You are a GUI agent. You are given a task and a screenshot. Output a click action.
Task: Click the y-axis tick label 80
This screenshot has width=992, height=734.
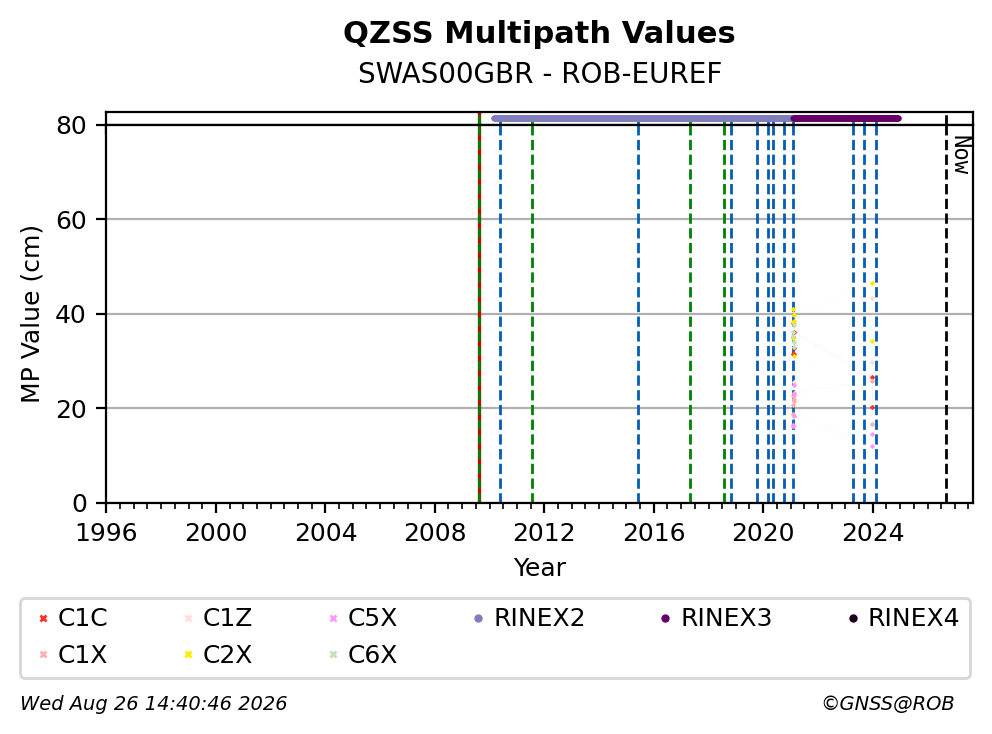[71, 125]
